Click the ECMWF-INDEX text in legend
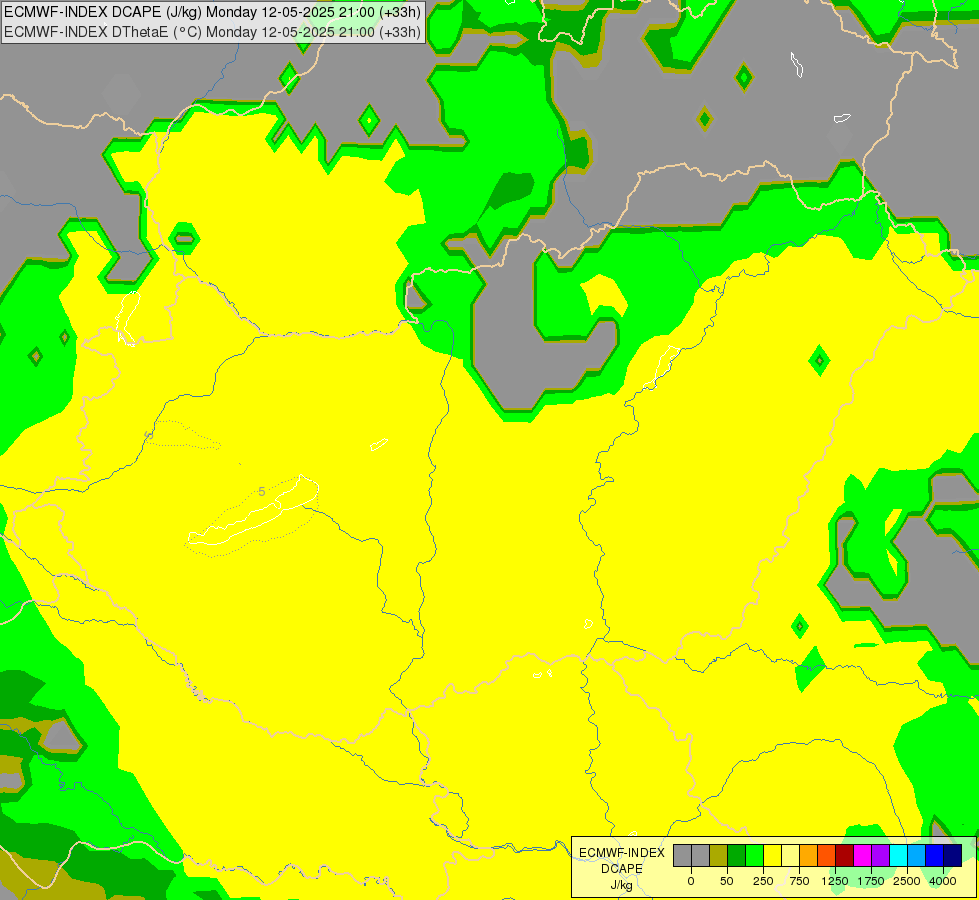 pos(622,853)
